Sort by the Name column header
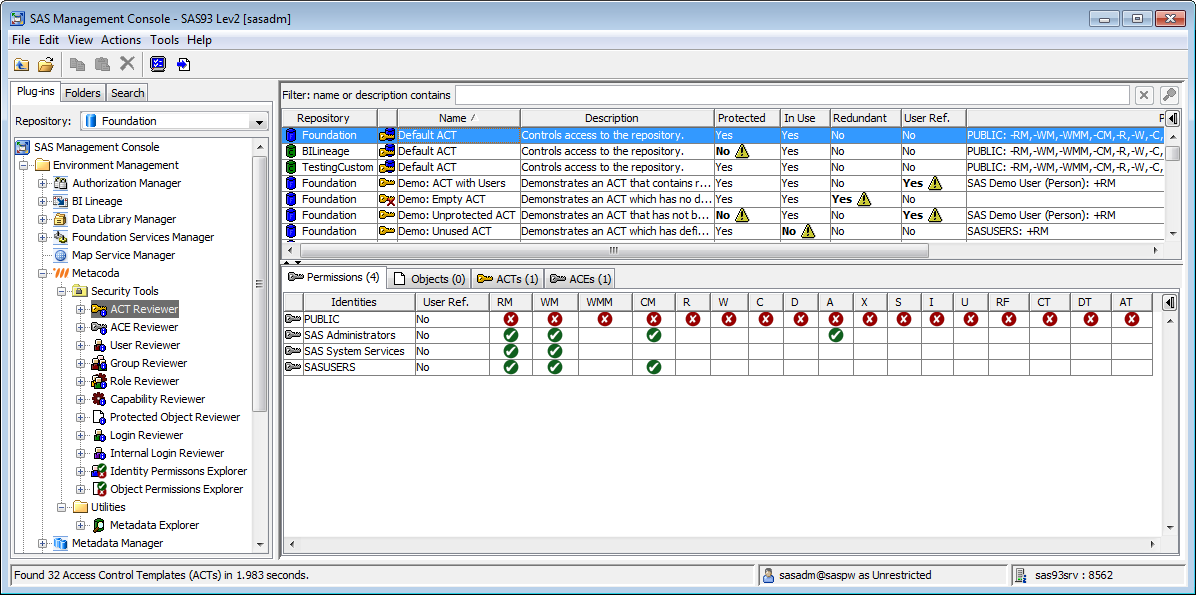The height and width of the screenshot is (595, 1196). point(458,118)
